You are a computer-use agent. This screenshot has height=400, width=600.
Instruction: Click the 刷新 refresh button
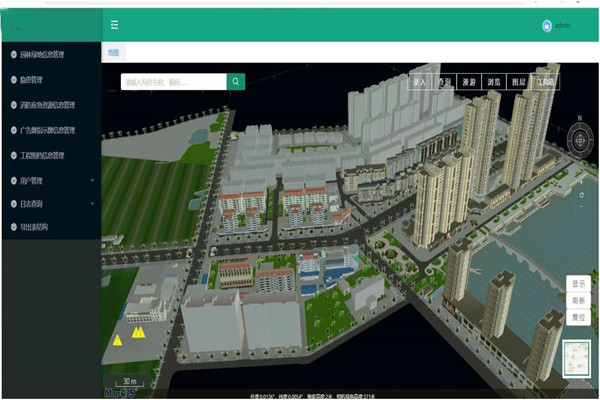tap(577, 300)
